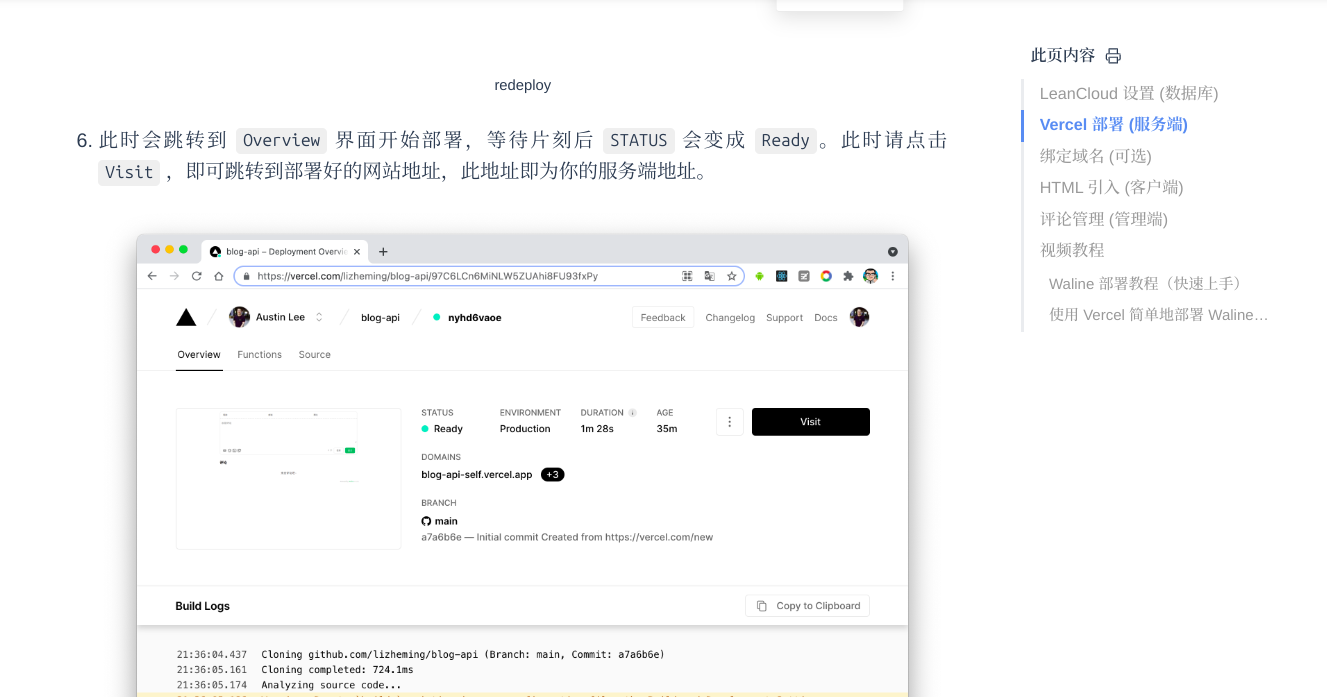Click inside the browser address bar
The width and height of the screenshot is (1327, 697).
pyautogui.click(x=450, y=276)
